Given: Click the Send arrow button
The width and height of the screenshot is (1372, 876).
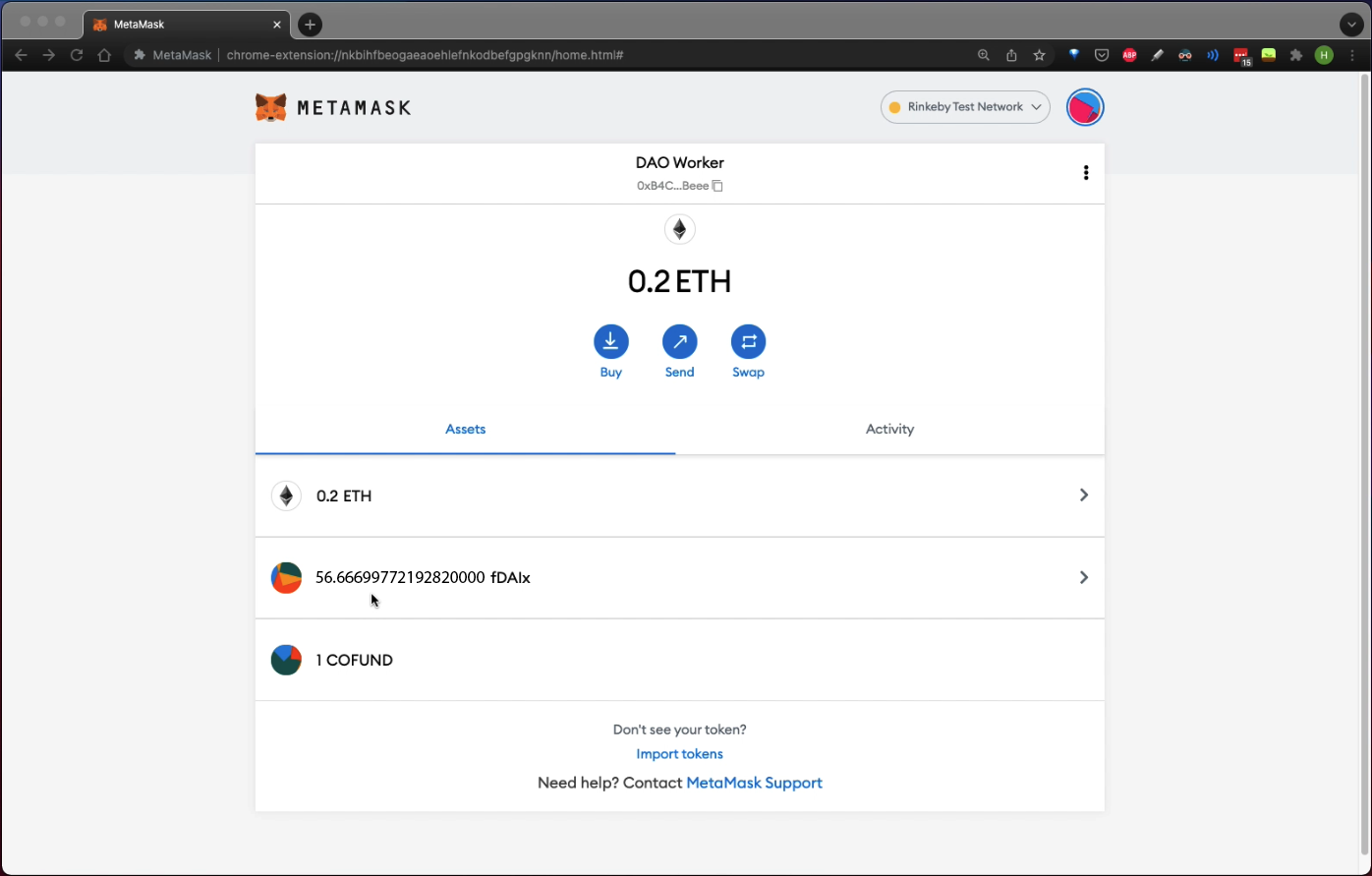Looking at the screenshot, I should point(680,341).
